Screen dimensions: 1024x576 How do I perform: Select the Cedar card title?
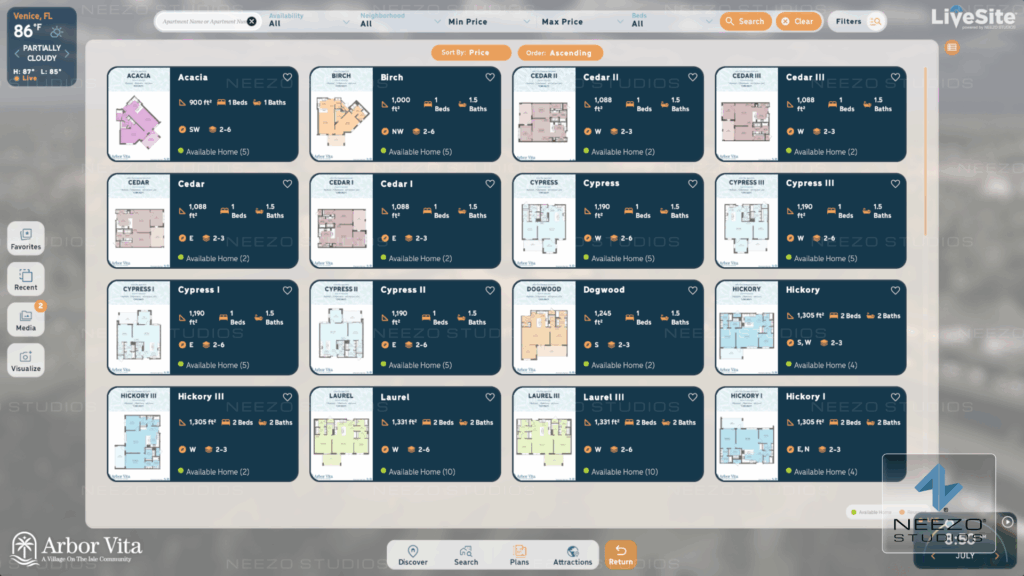pyautogui.click(x=191, y=184)
